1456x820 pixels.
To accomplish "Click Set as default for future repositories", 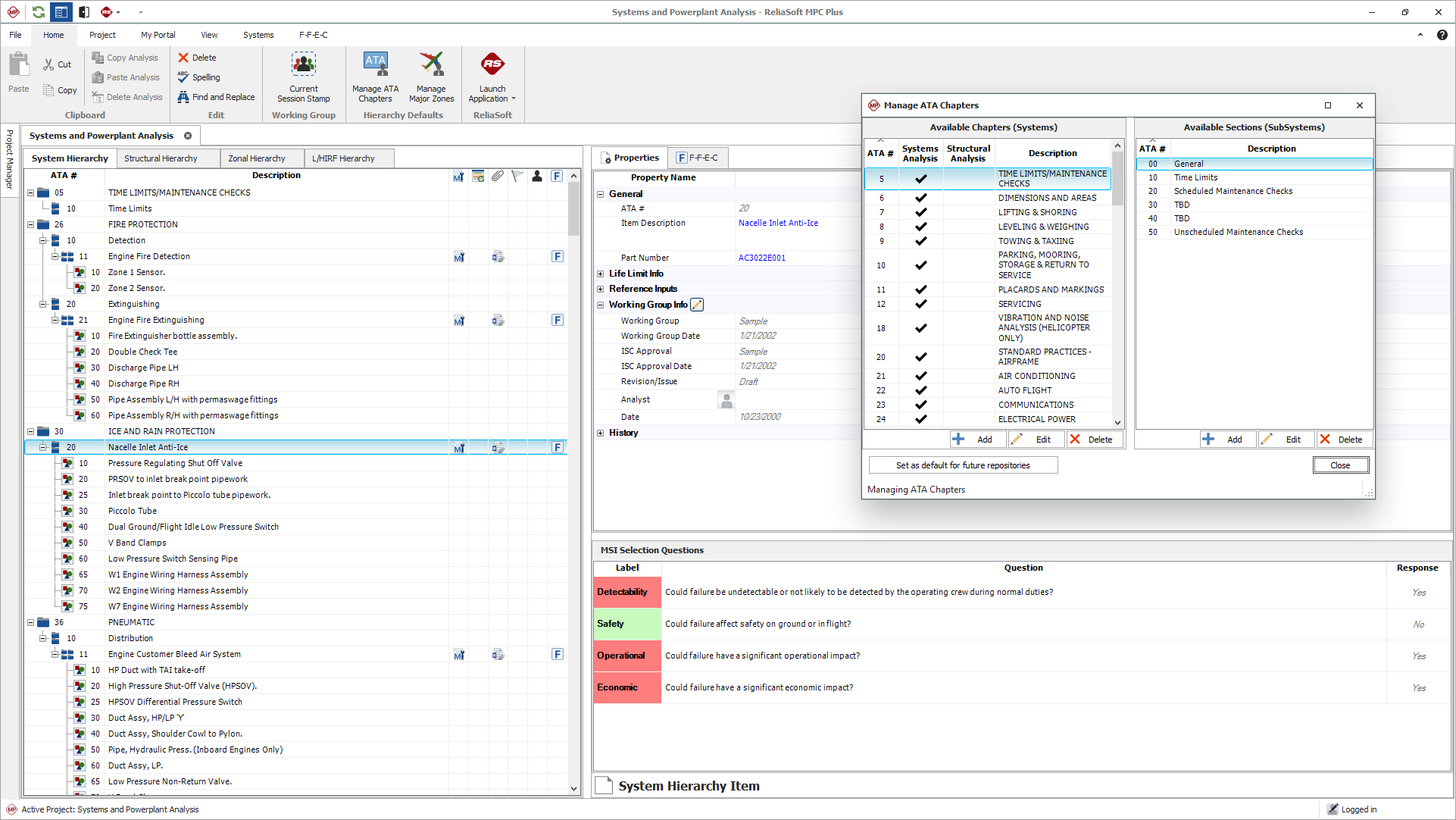I will pyautogui.click(x=962, y=465).
